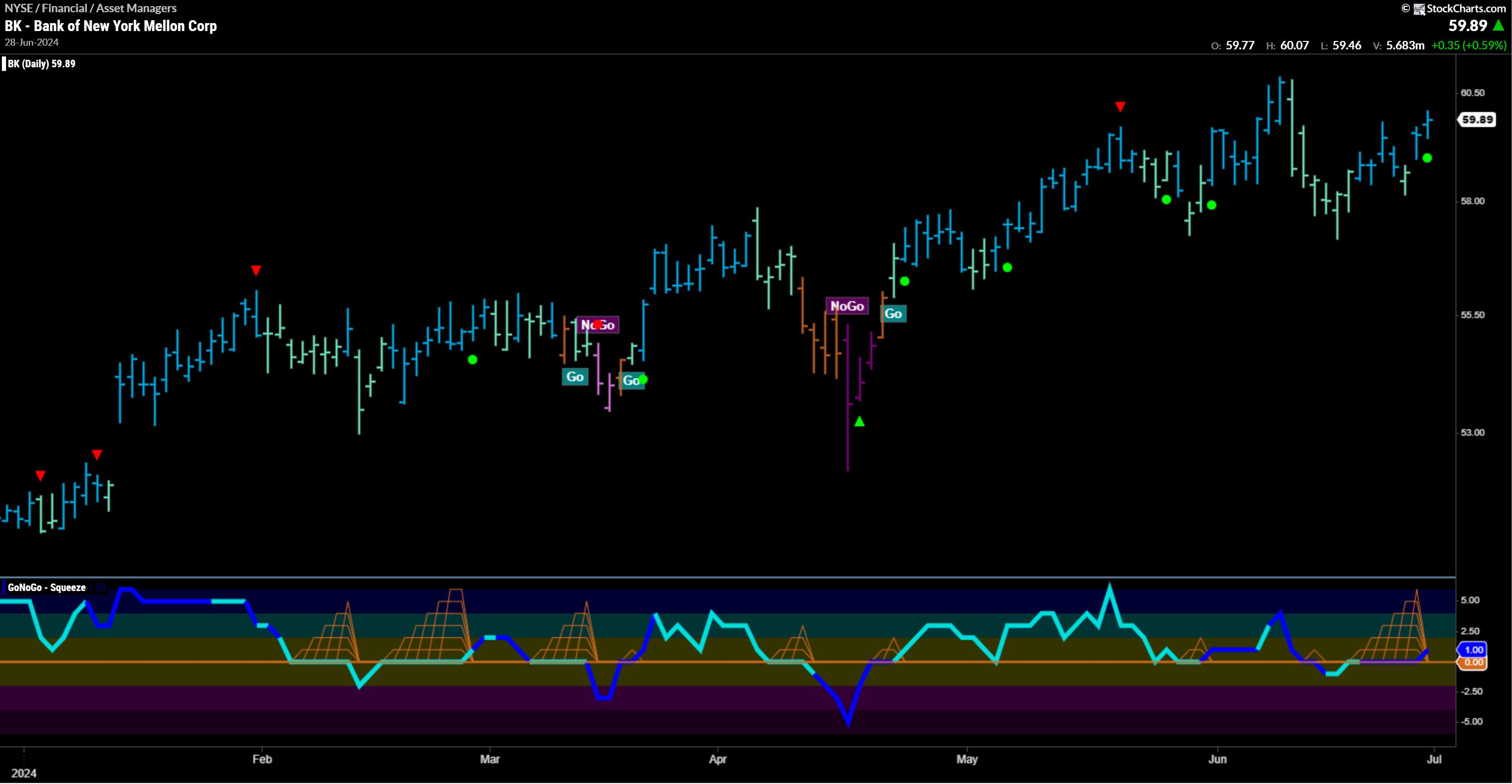Click the blue 1.00 squeeze value tag
This screenshot has height=784, width=1512.
tap(1473, 649)
